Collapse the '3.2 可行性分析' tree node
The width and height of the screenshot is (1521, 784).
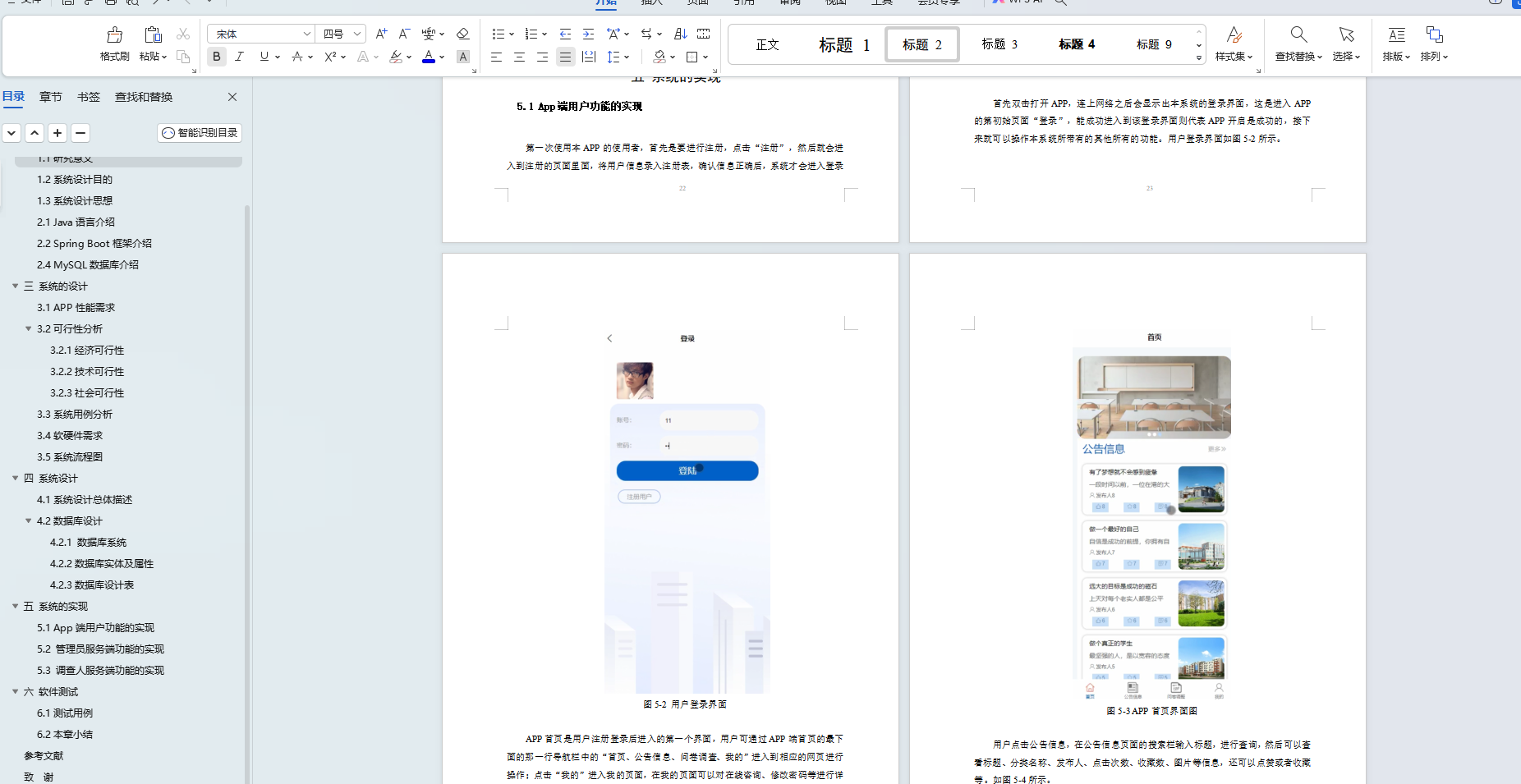pos(28,328)
